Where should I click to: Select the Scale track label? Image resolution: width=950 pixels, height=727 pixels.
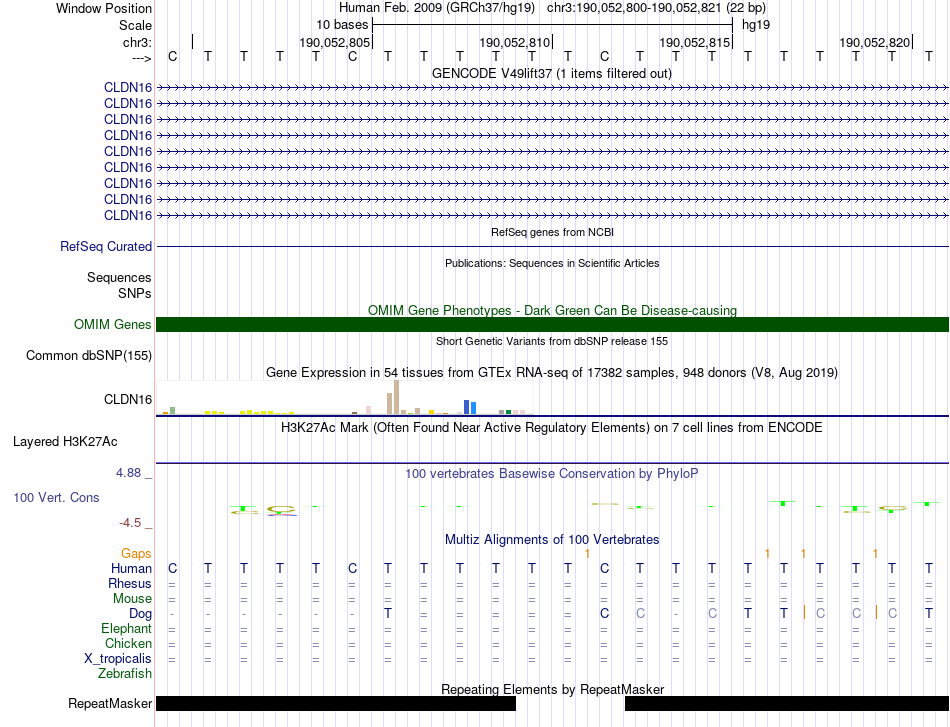coord(135,25)
